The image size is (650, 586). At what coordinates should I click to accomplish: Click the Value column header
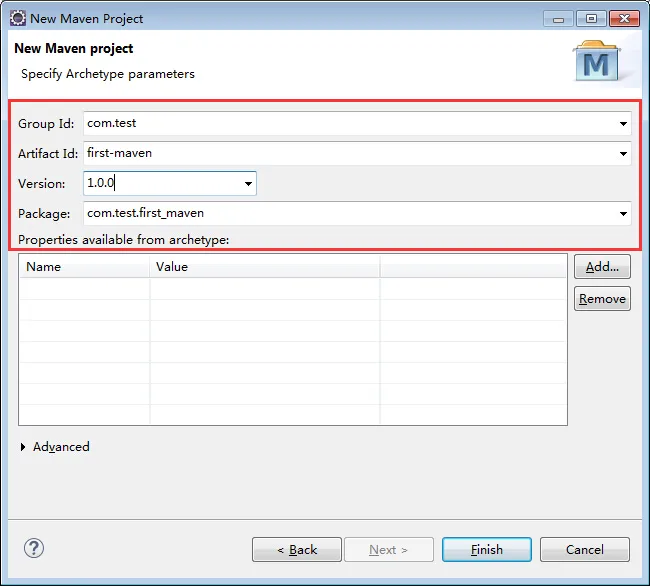coord(264,266)
